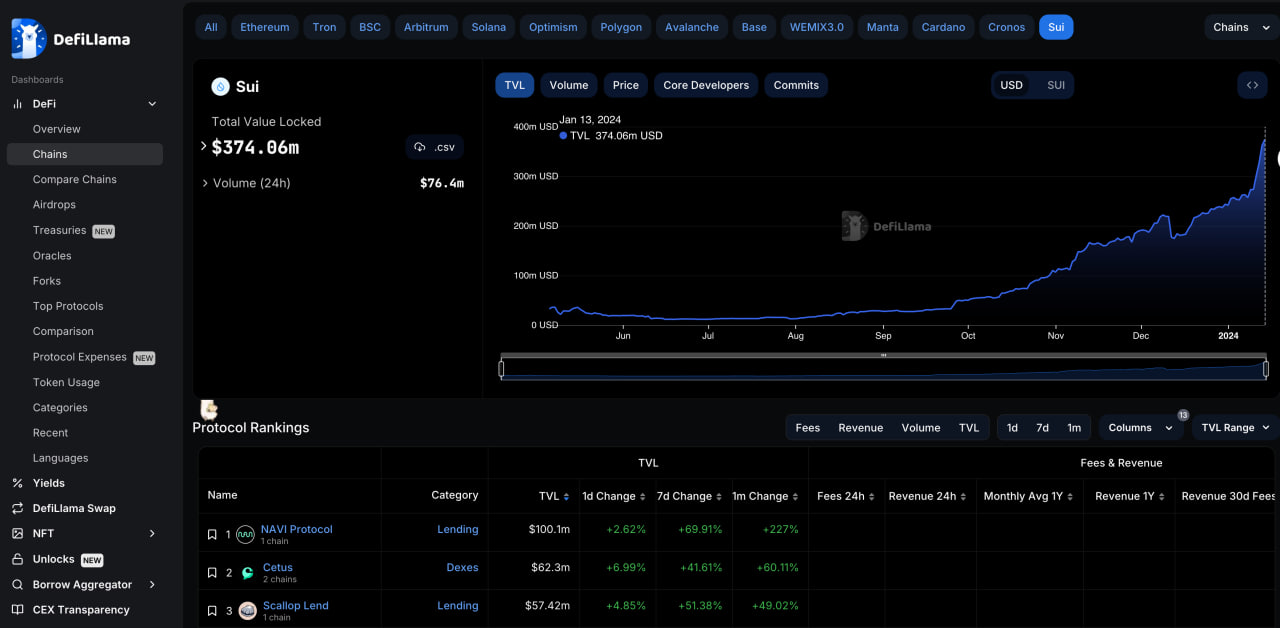Sort table by TVL column header

click(554, 496)
